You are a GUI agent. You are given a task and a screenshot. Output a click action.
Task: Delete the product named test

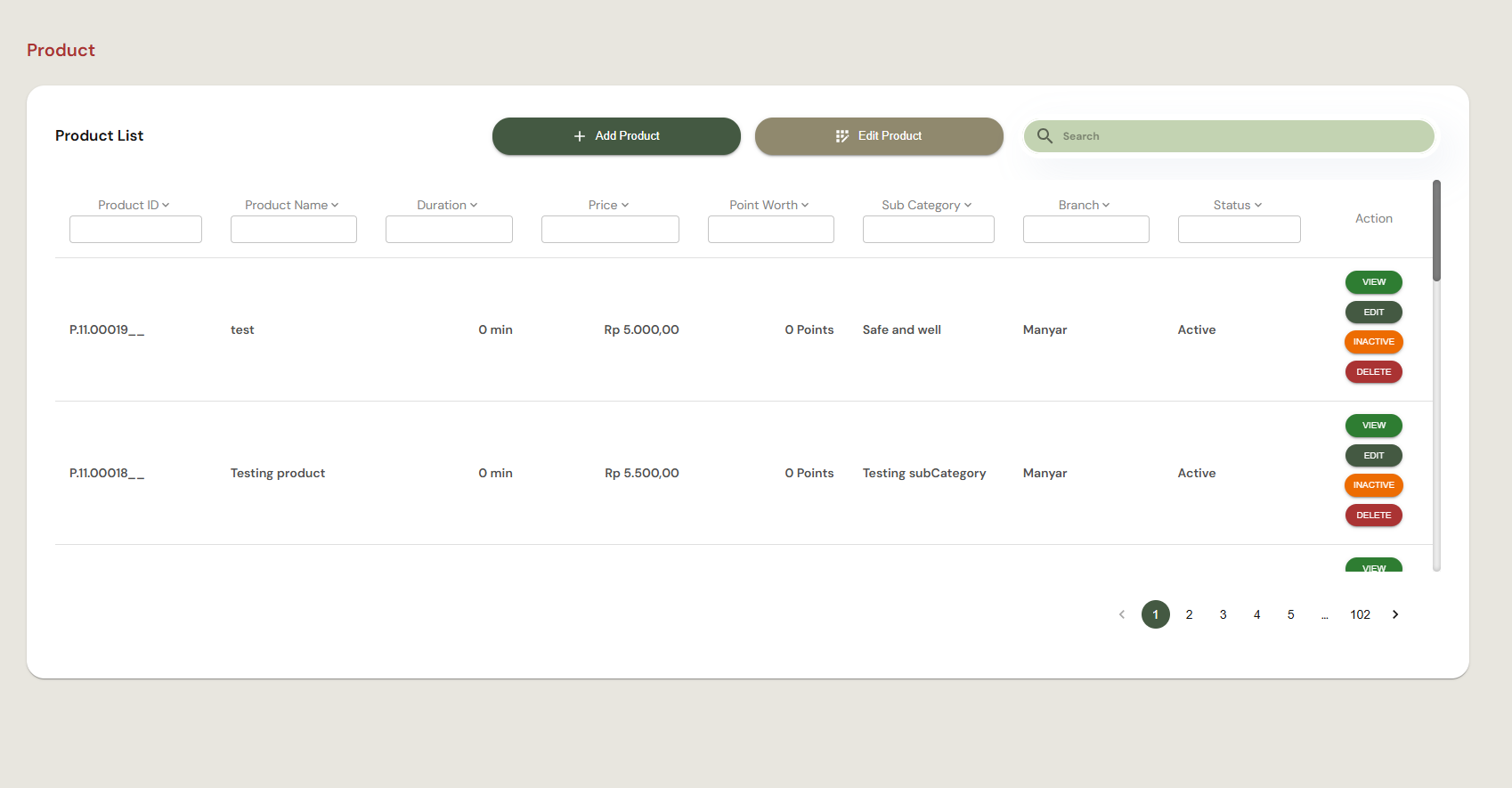tap(1374, 372)
